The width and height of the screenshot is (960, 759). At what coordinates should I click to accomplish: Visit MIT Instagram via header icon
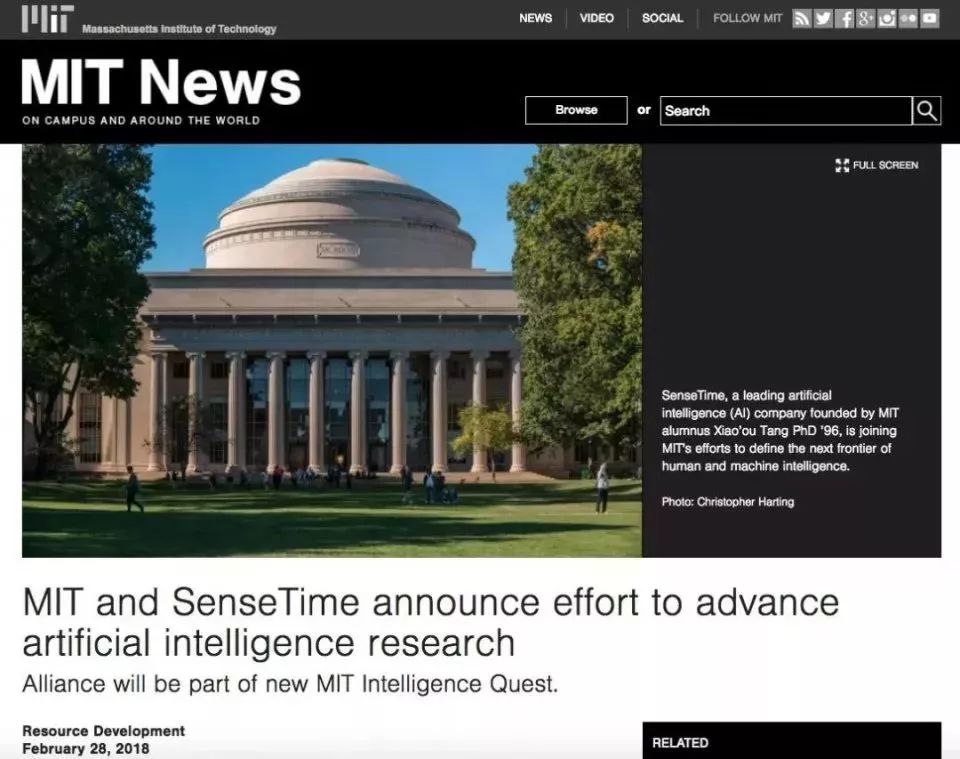pos(887,18)
